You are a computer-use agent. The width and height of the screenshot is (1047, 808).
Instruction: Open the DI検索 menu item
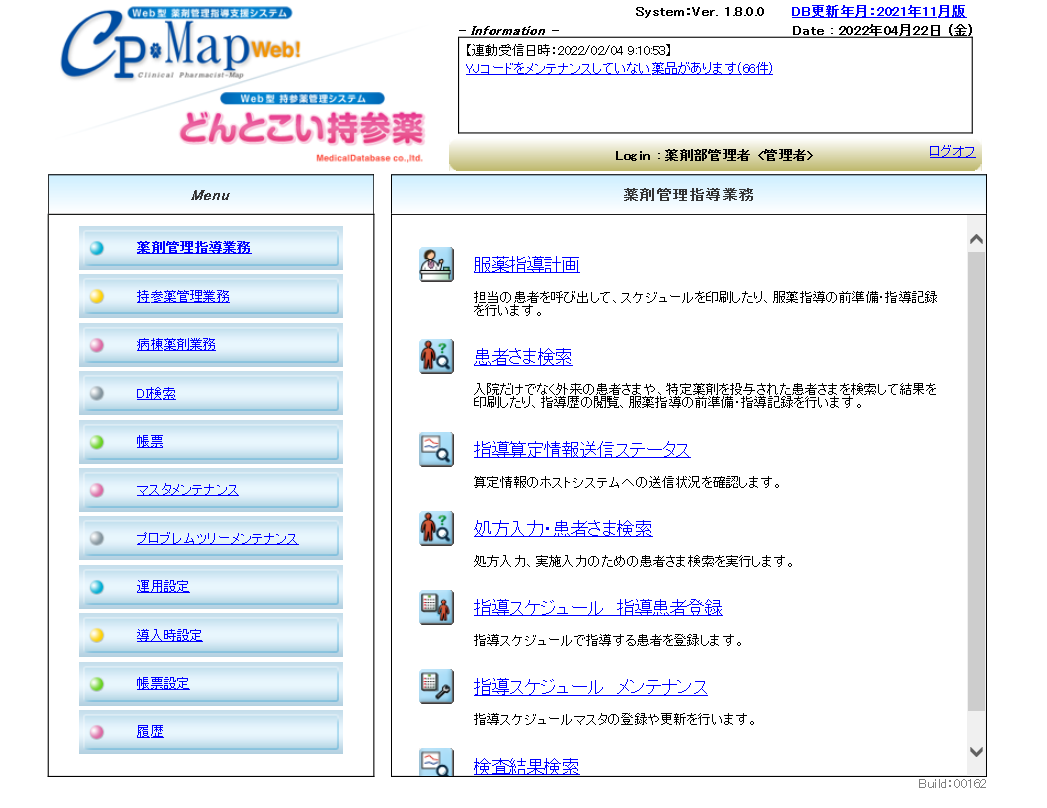[156, 394]
